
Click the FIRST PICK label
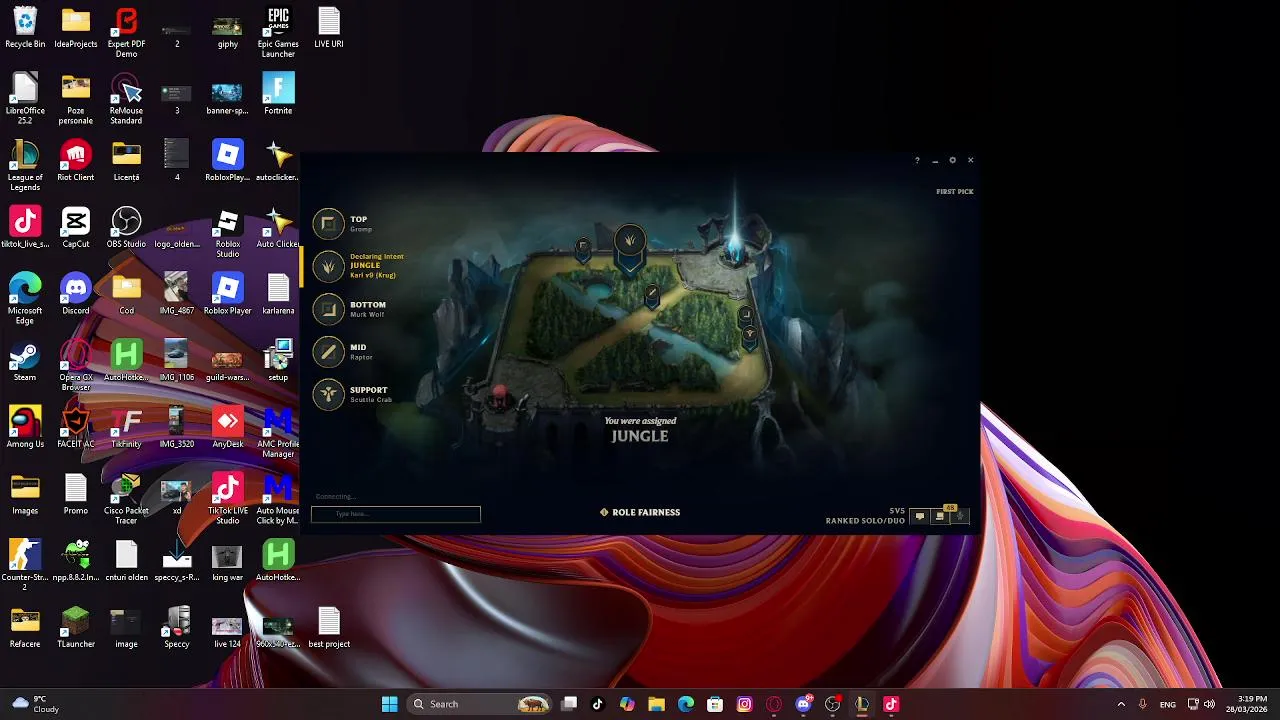click(954, 191)
